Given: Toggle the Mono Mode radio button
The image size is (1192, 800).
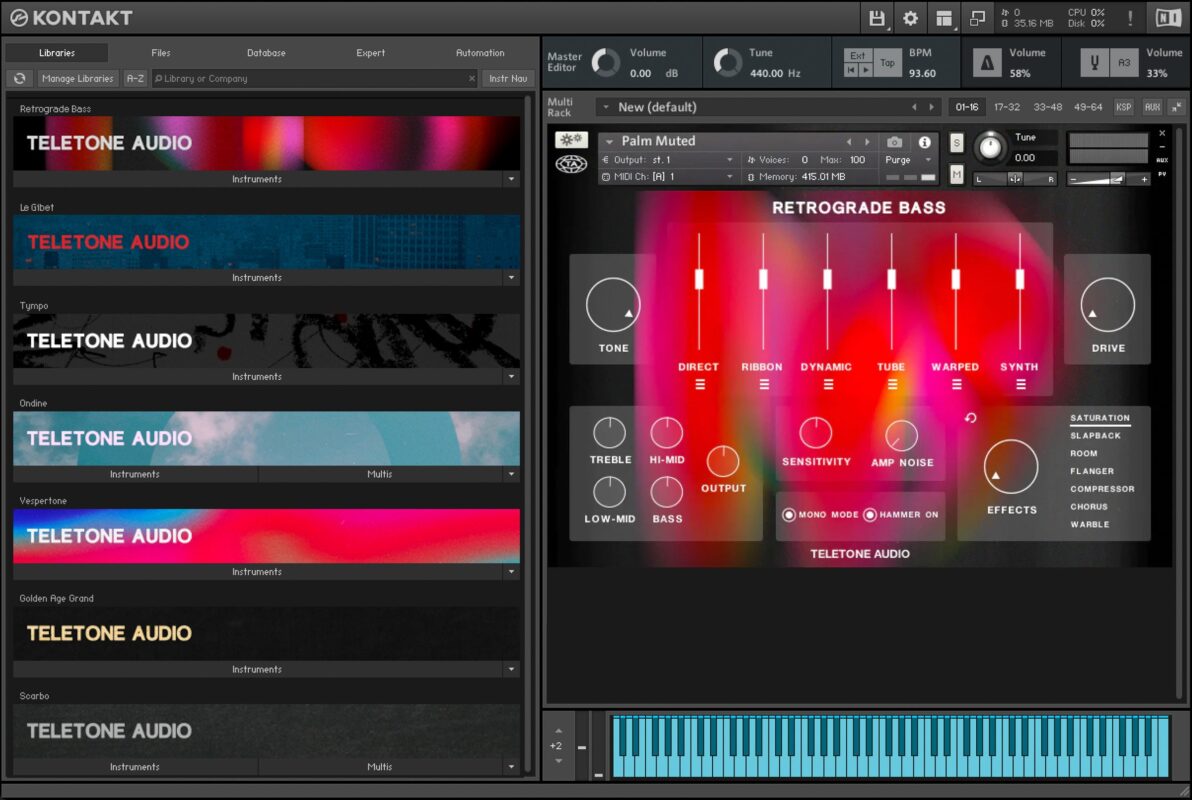Looking at the screenshot, I should 789,515.
